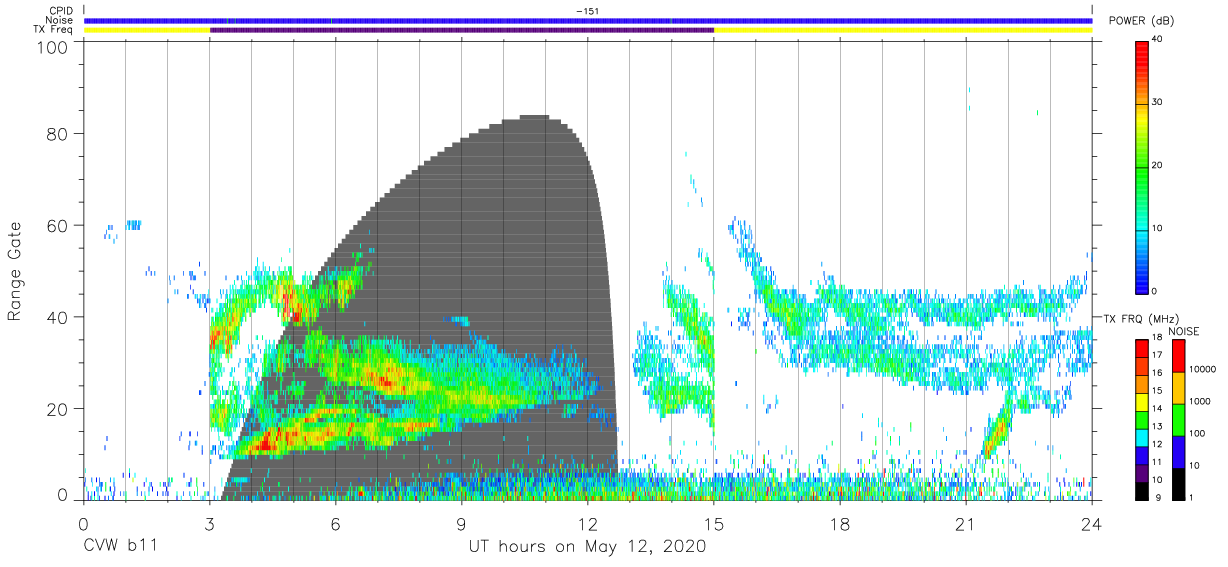Viewport: 1228px width, 567px height.
Task: Click the 20 range gate tick label
Action: coord(58,409)
